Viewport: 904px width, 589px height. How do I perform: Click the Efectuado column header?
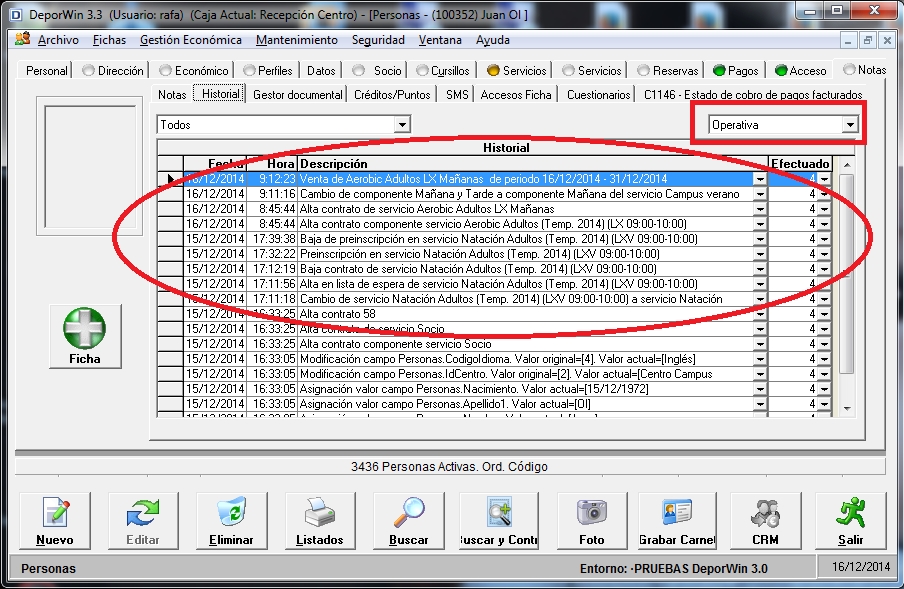[800, 164]
